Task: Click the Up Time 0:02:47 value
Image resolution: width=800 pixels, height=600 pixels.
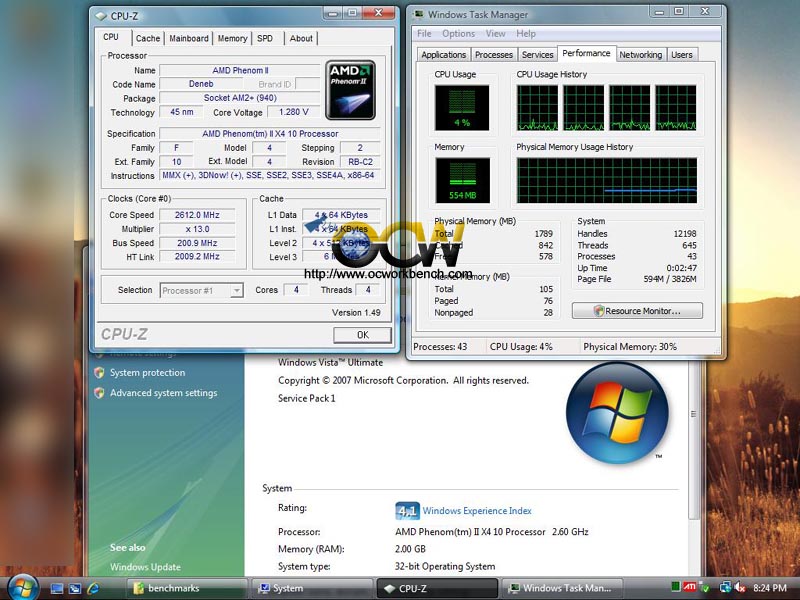Action: click(682, 268)
